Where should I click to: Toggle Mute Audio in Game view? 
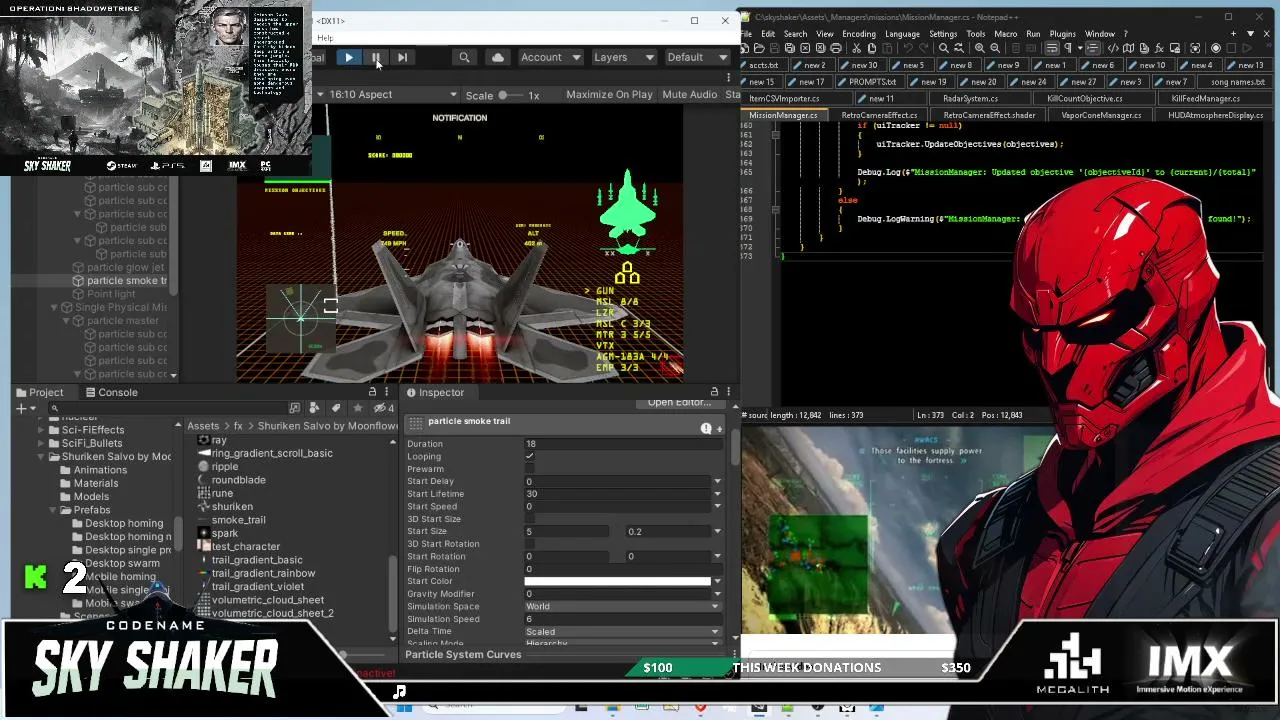click(x=689, y=95)
